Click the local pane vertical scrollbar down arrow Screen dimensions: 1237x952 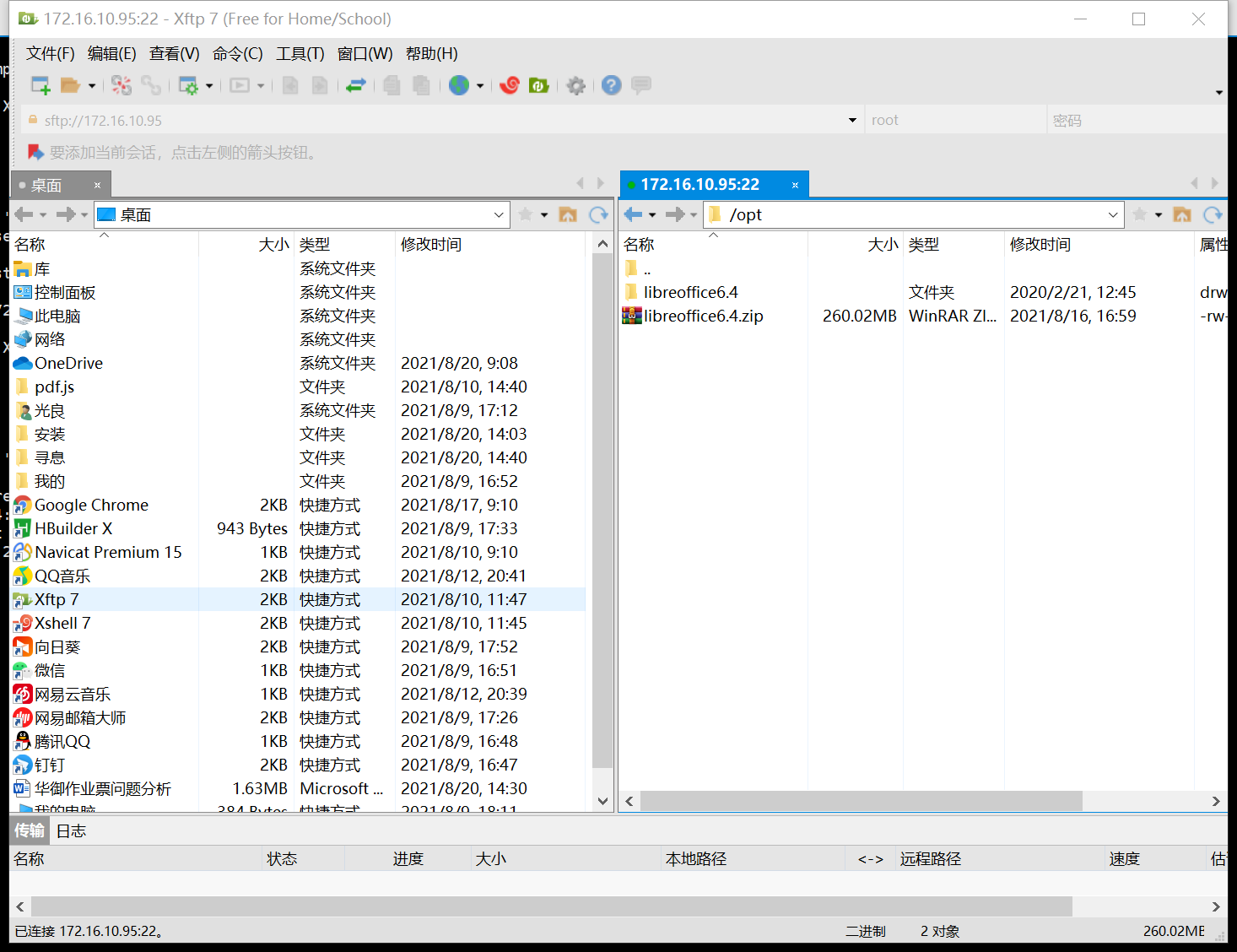pos(602,801)
